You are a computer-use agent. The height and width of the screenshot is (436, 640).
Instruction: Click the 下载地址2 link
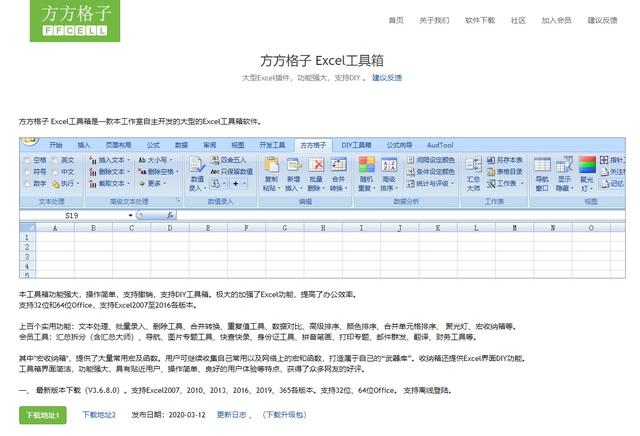click(x=99, y=415)
